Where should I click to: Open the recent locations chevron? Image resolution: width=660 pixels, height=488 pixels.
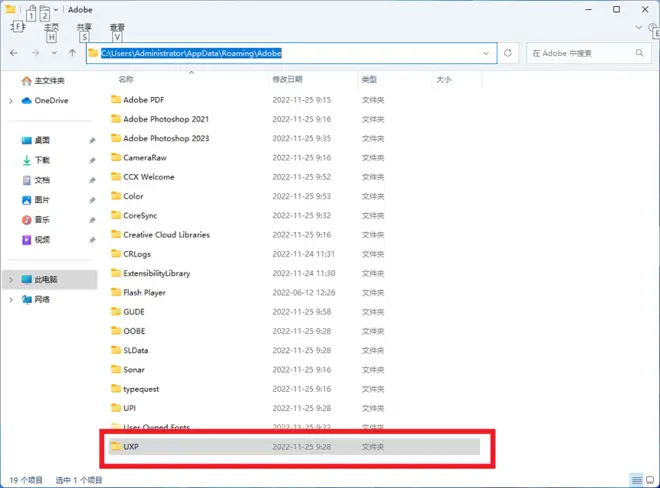54,53
